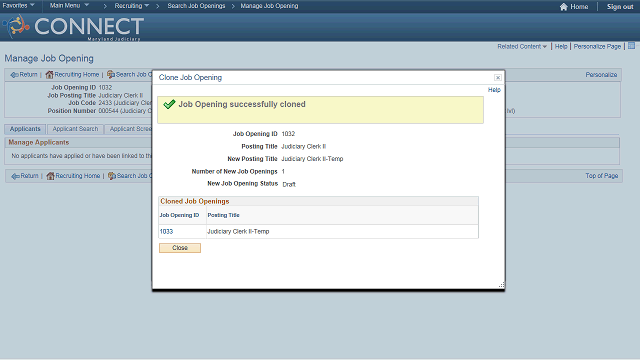
Task: Click the 'Judiciary Clerk II-Temp' table cell
Action: tap(238, 231)
